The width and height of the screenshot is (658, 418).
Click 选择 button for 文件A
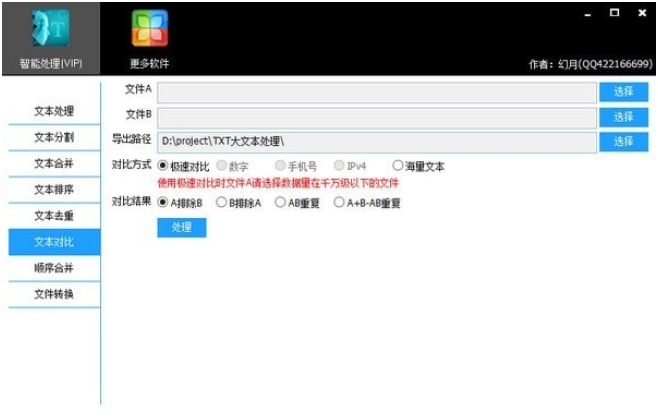click(x=624, y=92)
